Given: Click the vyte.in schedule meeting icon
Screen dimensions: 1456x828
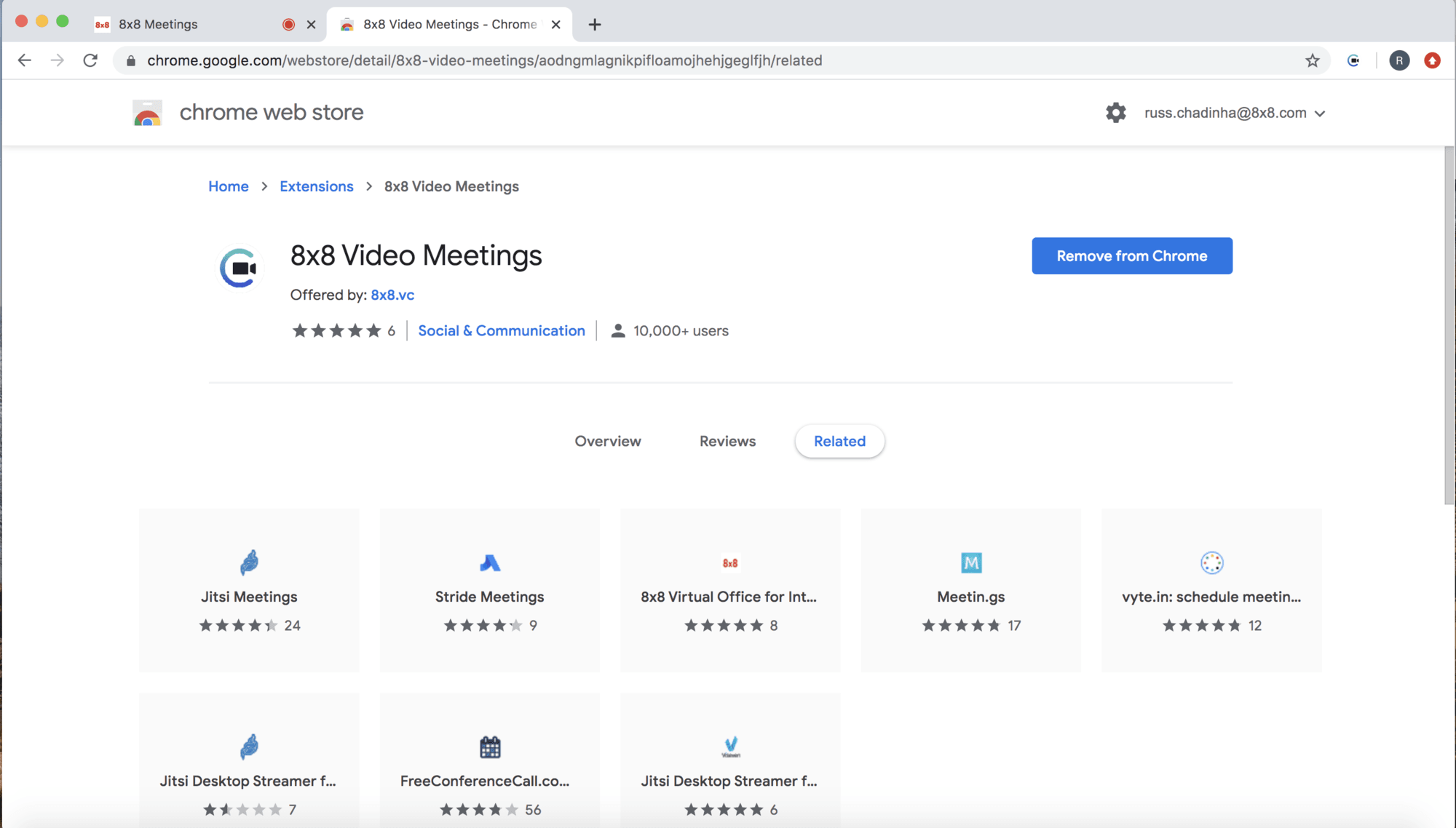Looking at the screenshot, I should coord(1210,562).
